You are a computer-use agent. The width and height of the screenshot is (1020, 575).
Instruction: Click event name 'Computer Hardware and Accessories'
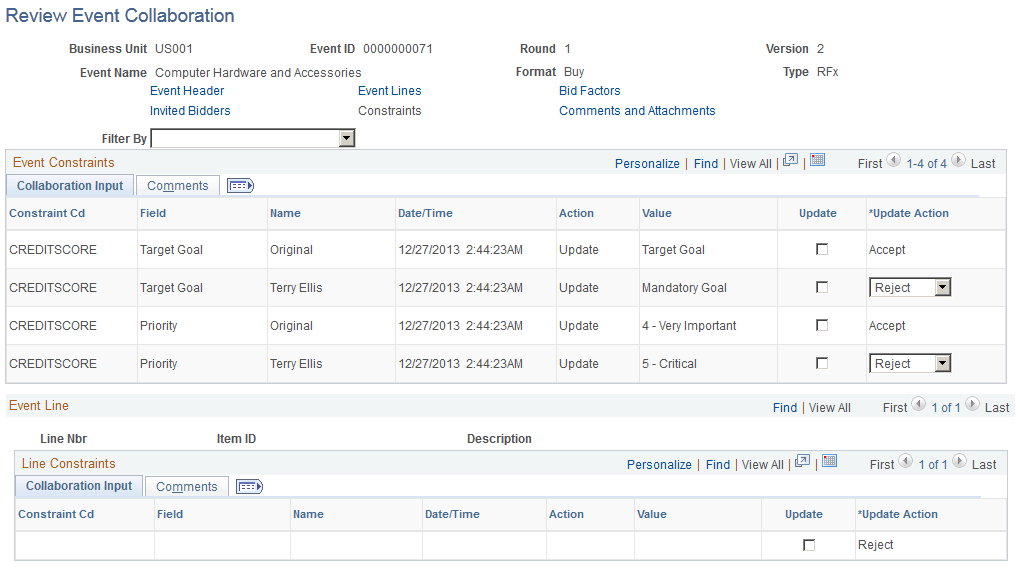(258, 73)
